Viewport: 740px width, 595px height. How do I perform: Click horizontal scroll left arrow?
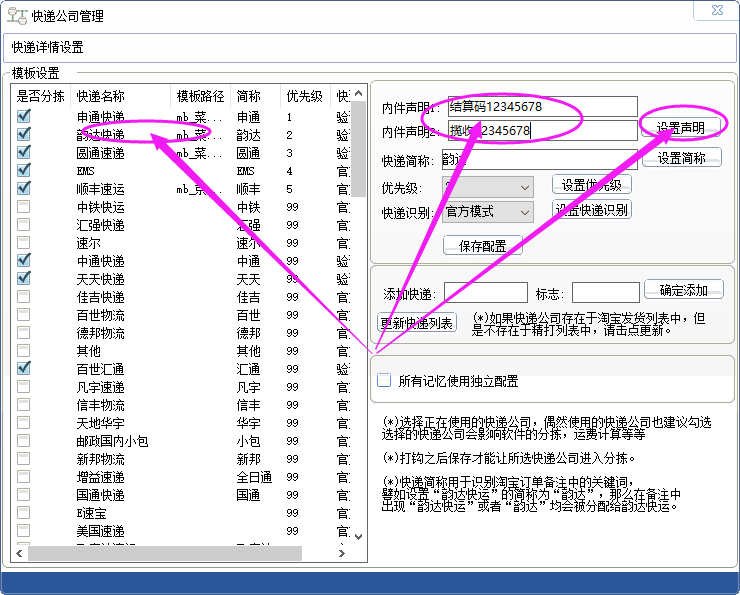19,553
